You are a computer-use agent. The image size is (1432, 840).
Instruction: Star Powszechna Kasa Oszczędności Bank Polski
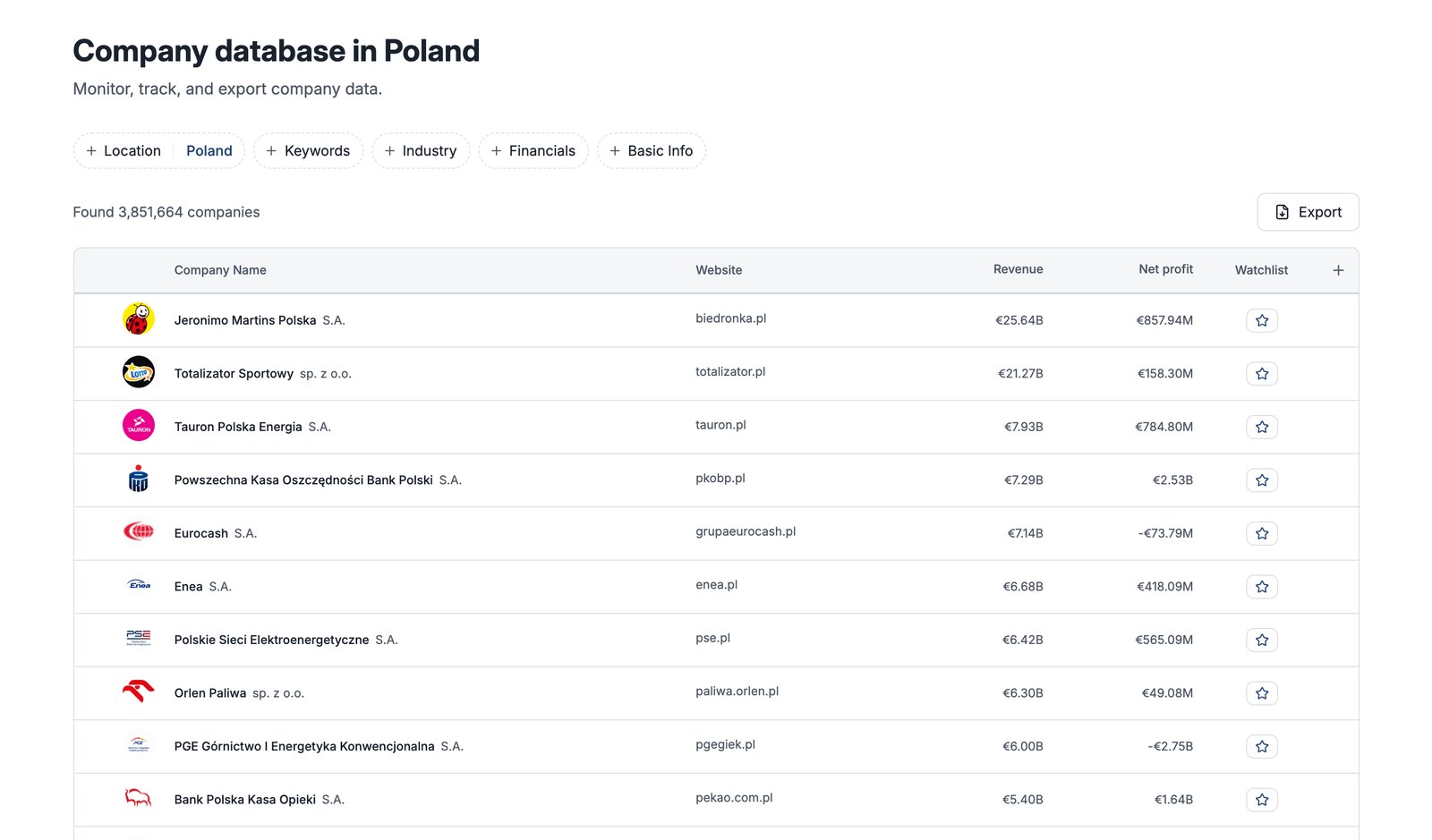click(1262, 480)
